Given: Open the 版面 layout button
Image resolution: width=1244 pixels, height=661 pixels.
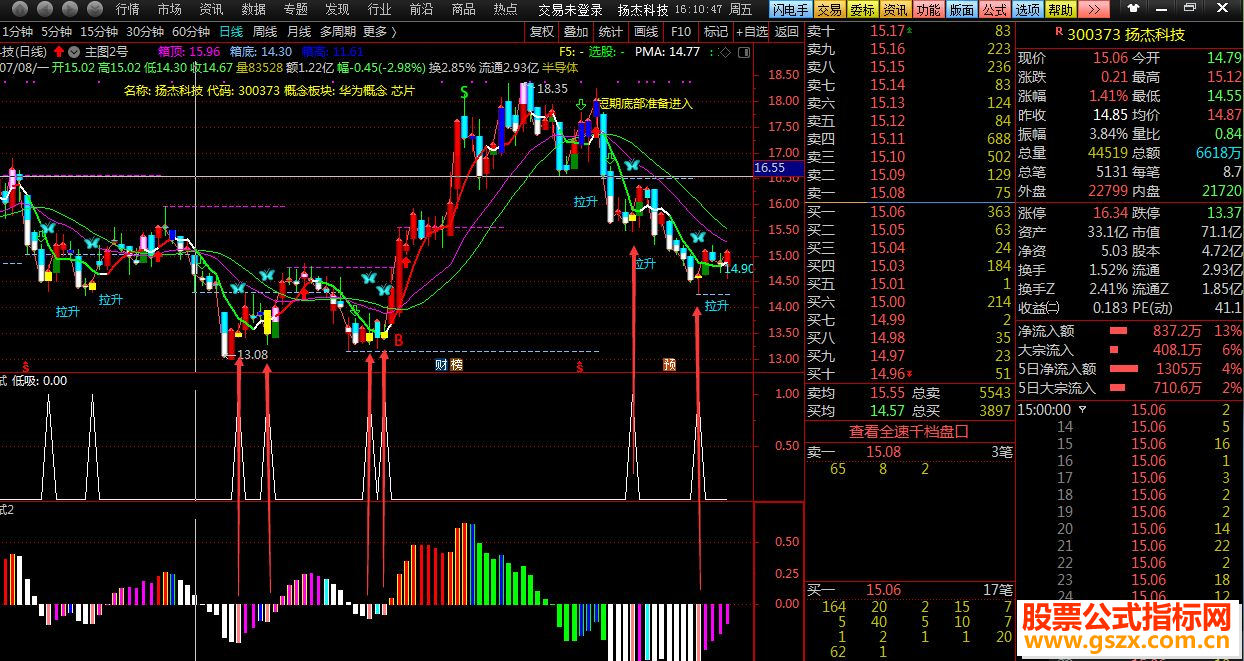Looking at the screenshot, I should [x=961, y=9].
